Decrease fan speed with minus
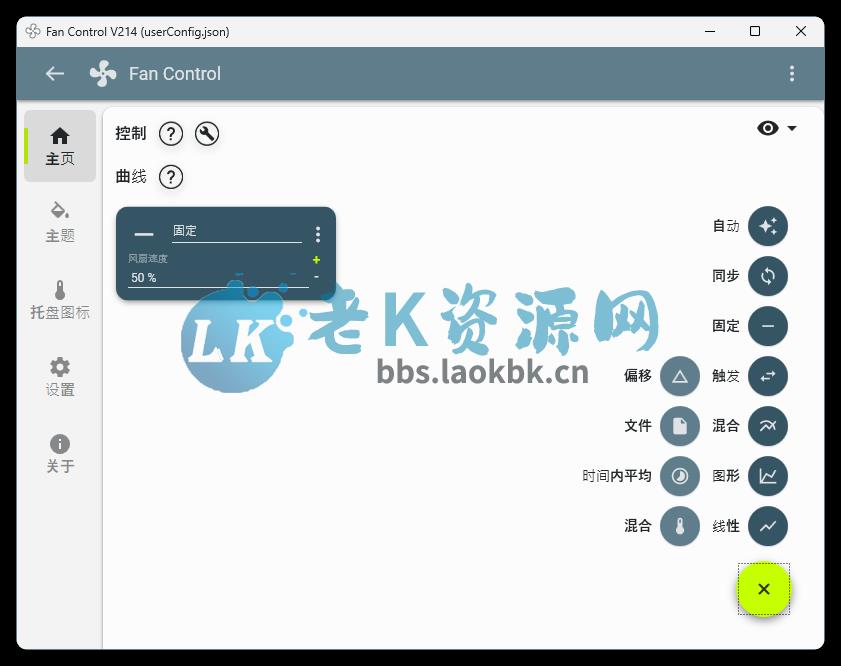 click(x=316, y=277)
